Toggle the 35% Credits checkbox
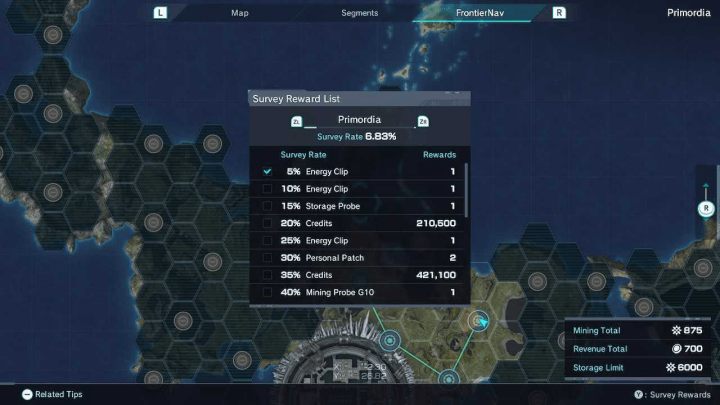The width and height of the screenshot is (720, 405). point(267,275)
